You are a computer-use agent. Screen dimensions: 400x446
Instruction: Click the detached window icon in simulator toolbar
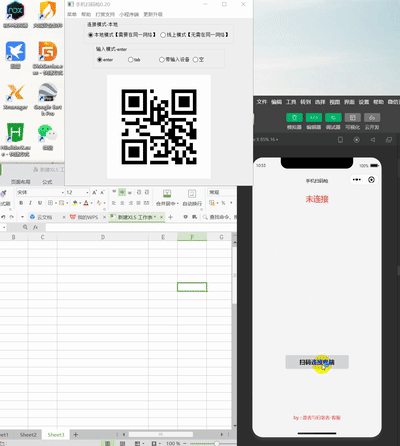pyautogui.click(x=389, y=140)
